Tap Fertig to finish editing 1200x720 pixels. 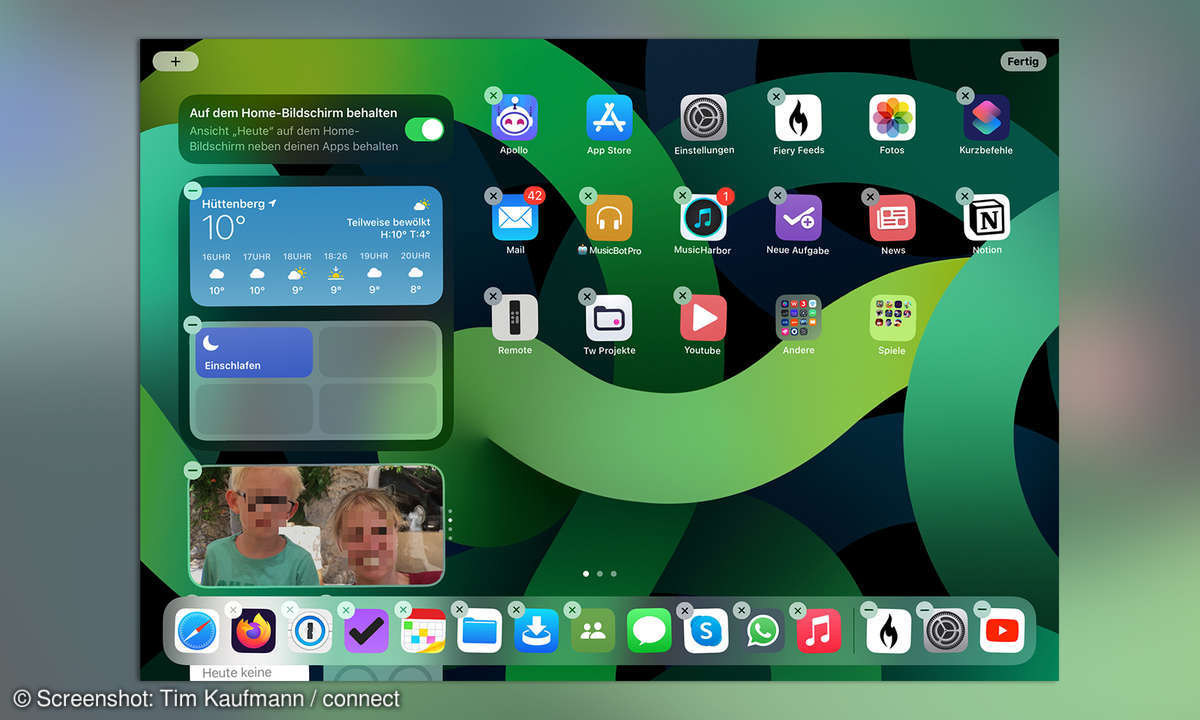[x=1023, y=61]
